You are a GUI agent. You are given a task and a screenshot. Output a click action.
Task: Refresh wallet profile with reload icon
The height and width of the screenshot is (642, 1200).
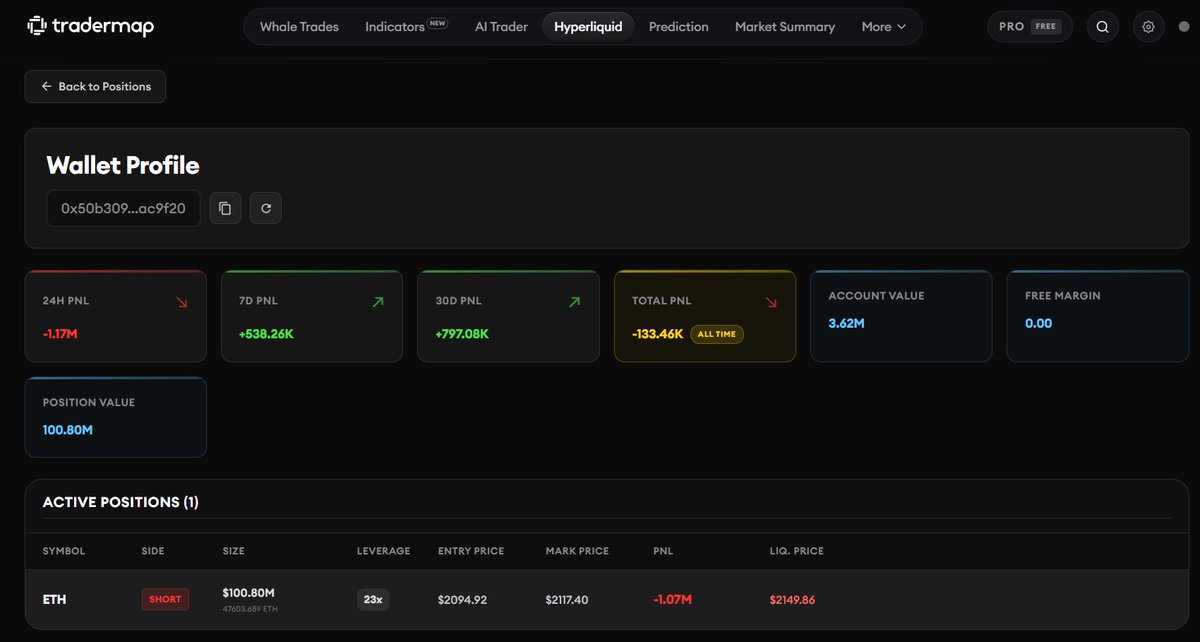[266, 208]
